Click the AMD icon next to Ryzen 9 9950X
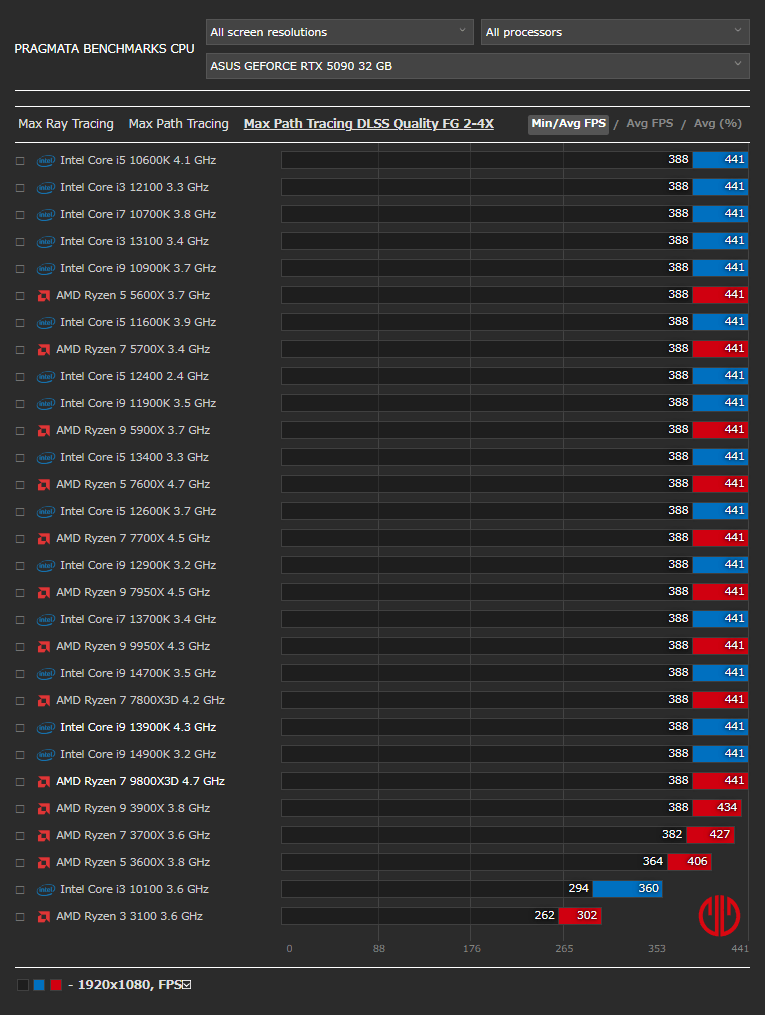Screen dimensions: 765x1015 pyautogui.click(x=44, y=647)
